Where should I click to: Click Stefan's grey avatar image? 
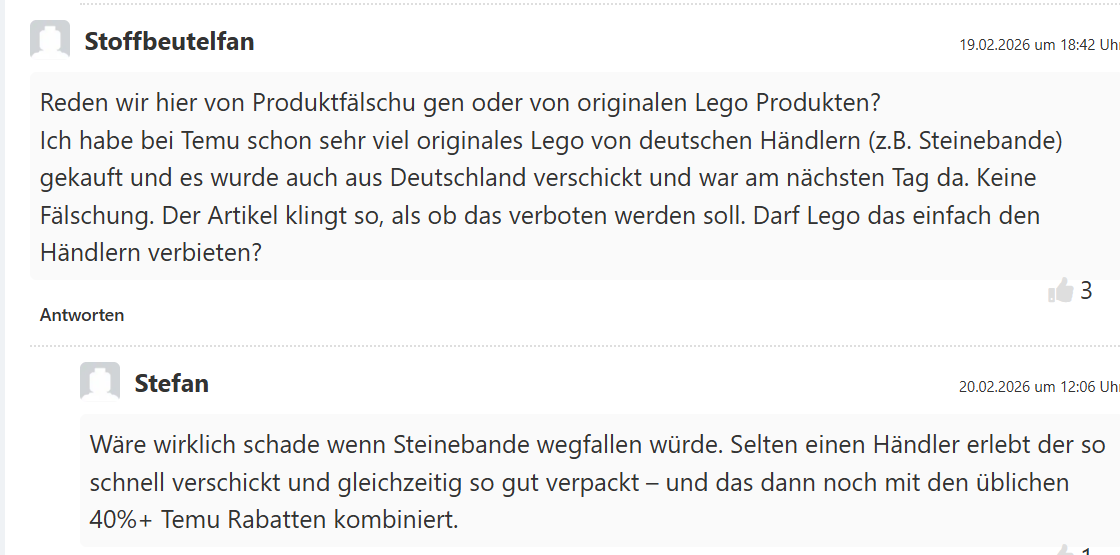tap(100, 383)
